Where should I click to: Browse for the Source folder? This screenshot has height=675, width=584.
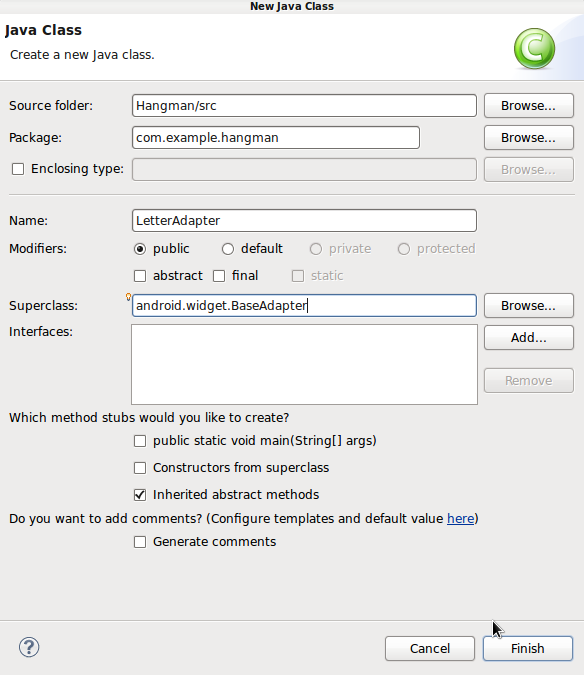click(528, 105)
